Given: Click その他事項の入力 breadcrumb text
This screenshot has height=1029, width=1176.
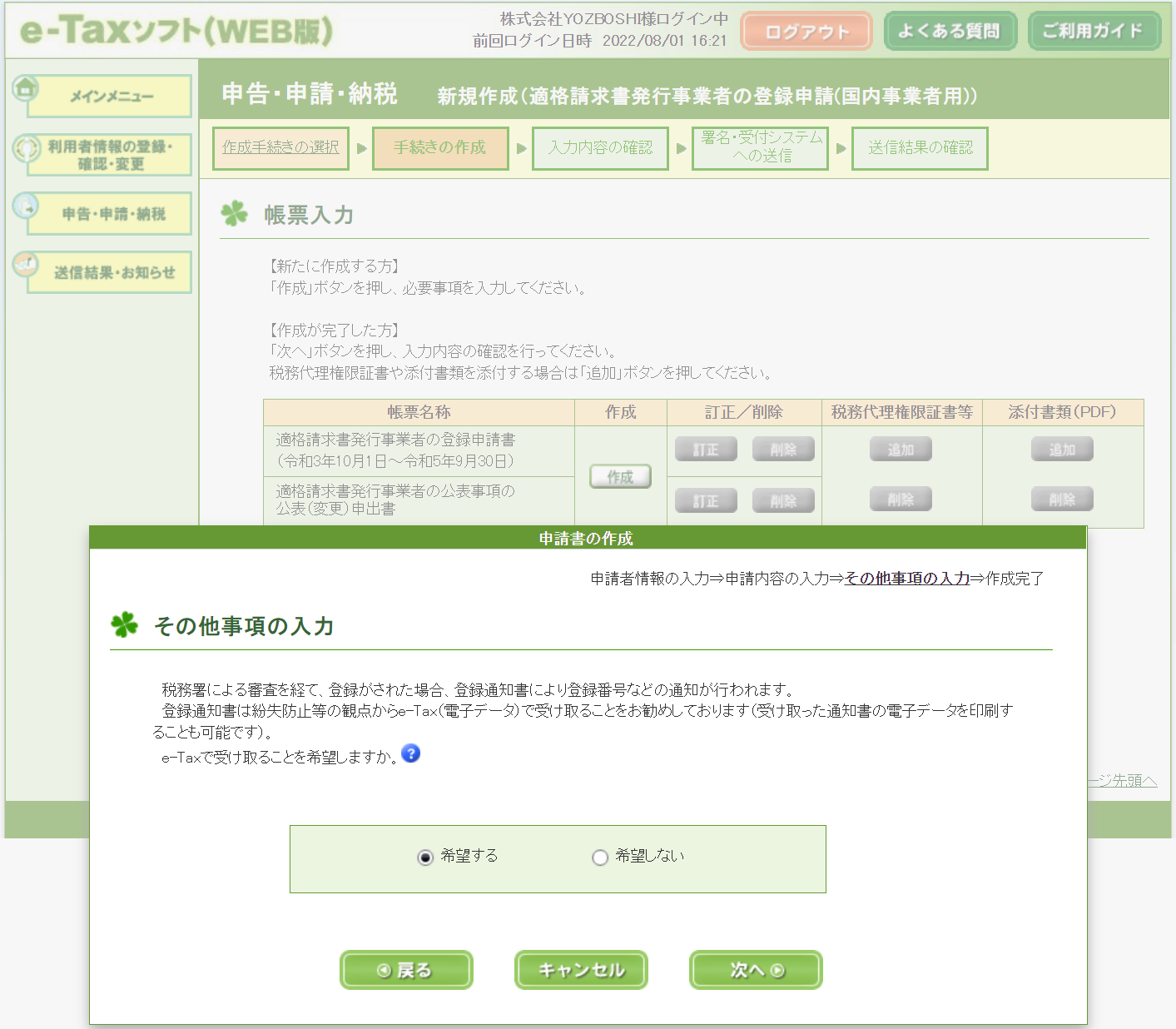Looking at the screenshot, I should click(x=907, y=579).
